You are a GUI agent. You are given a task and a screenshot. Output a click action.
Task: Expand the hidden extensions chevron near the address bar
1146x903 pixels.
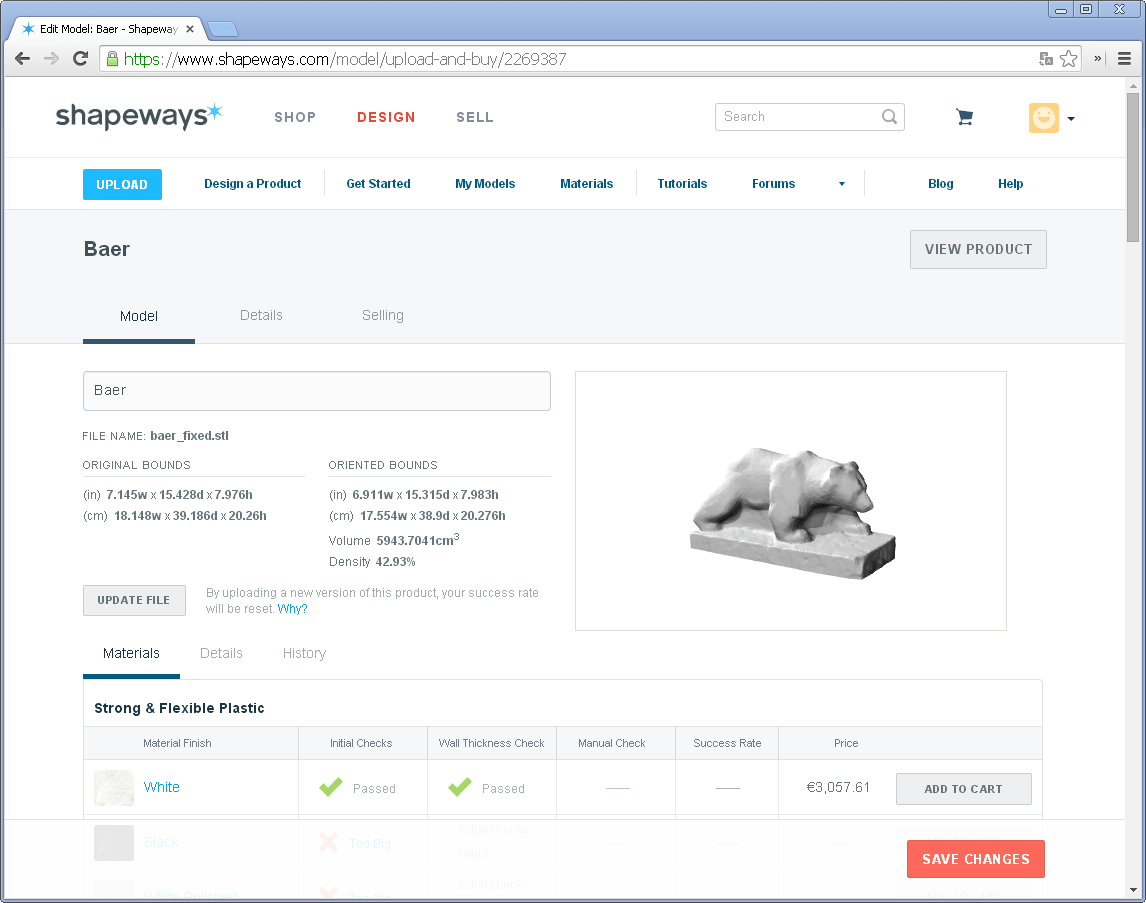(1095, 59)
